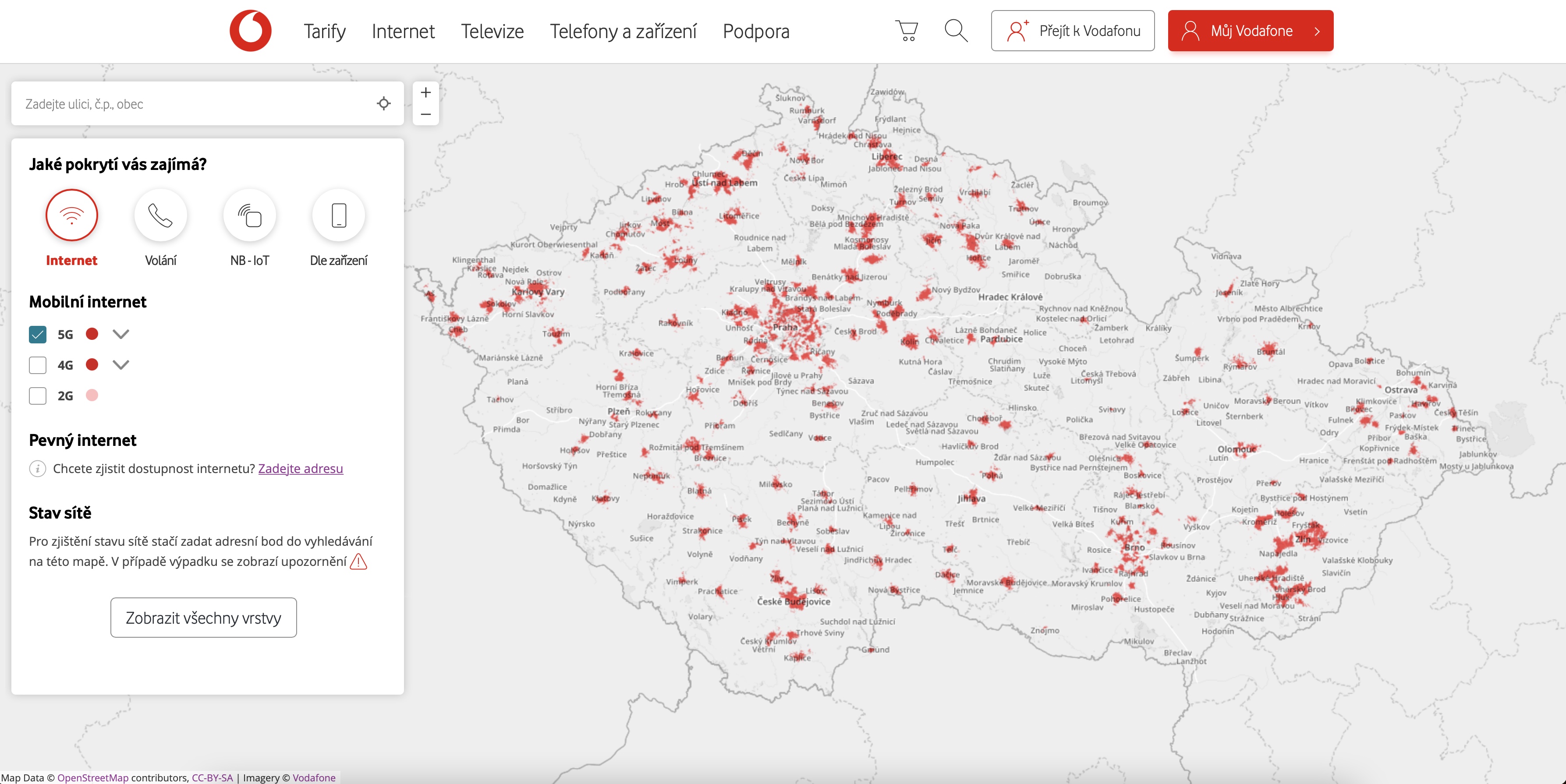Click Zobrazit všechny vrstvy button
The height and width of the screenshot is (784, 1566).
[204, 618]
